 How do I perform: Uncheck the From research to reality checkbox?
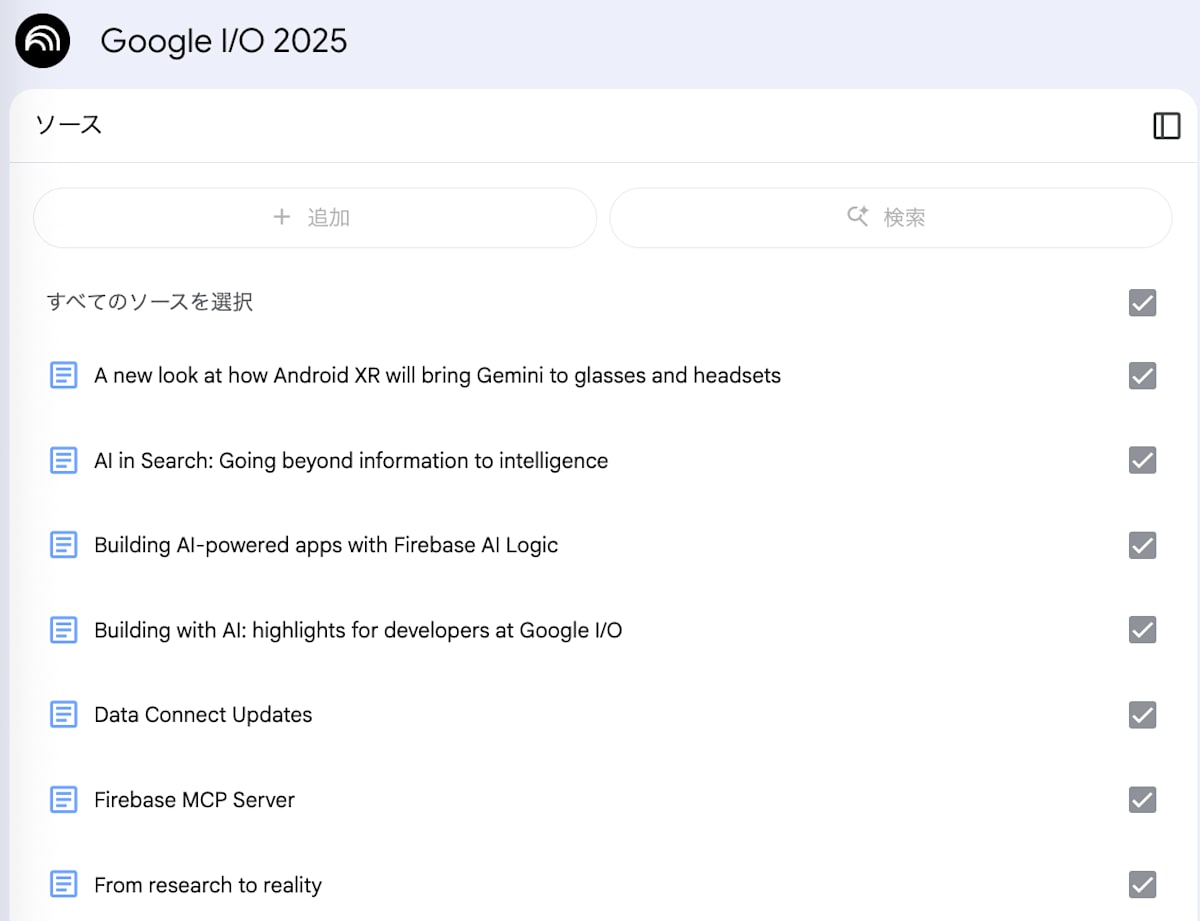point(1142,885)
